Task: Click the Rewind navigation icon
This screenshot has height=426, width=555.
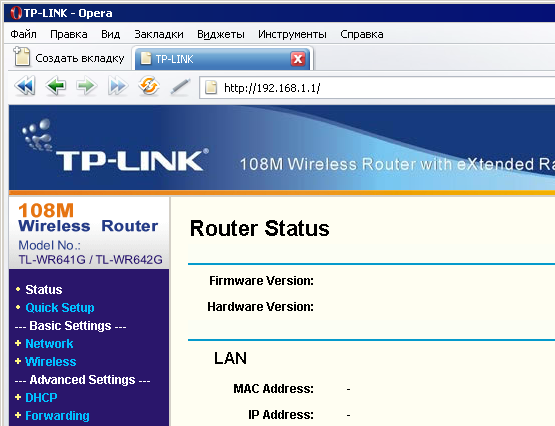Action: [x=25, y=86]
